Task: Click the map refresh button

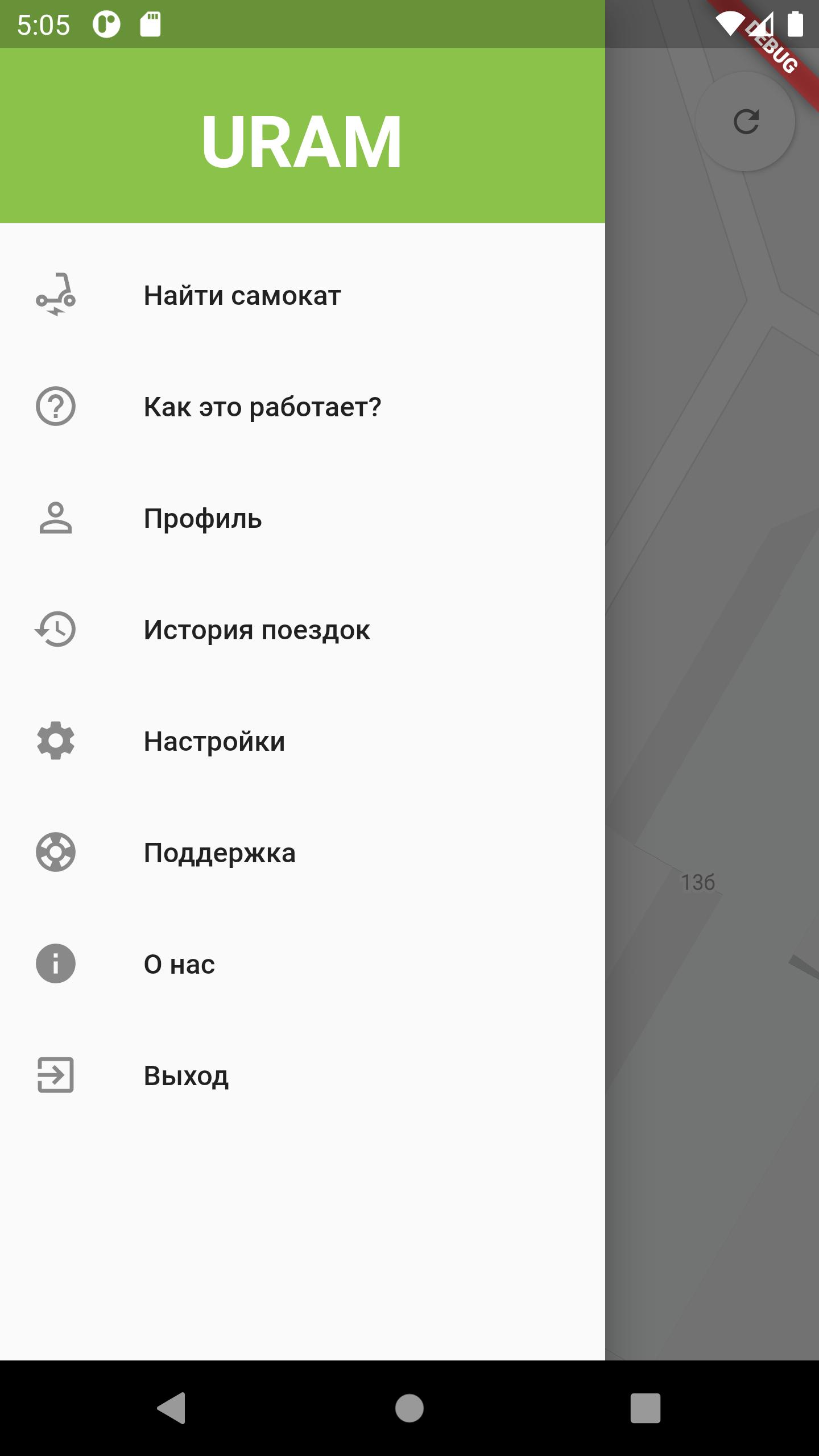Action: (x=745, y=121)
